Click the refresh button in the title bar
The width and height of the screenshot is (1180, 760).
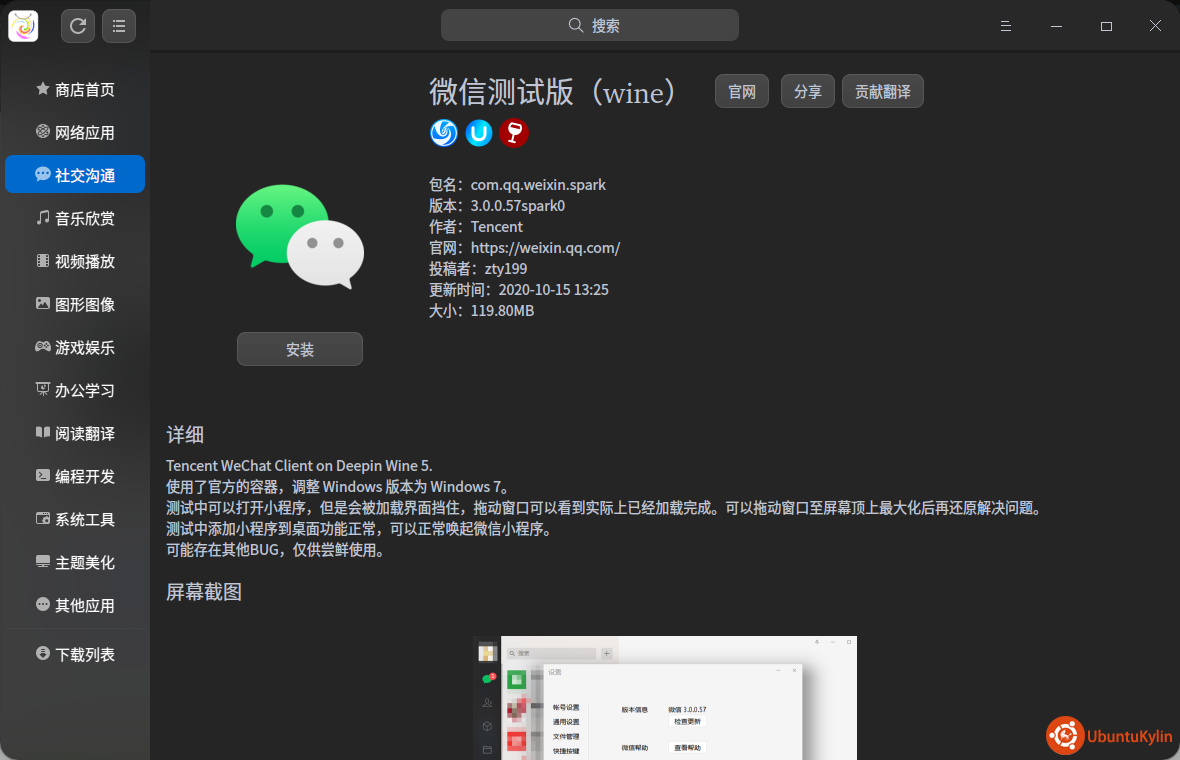(78, 26)
